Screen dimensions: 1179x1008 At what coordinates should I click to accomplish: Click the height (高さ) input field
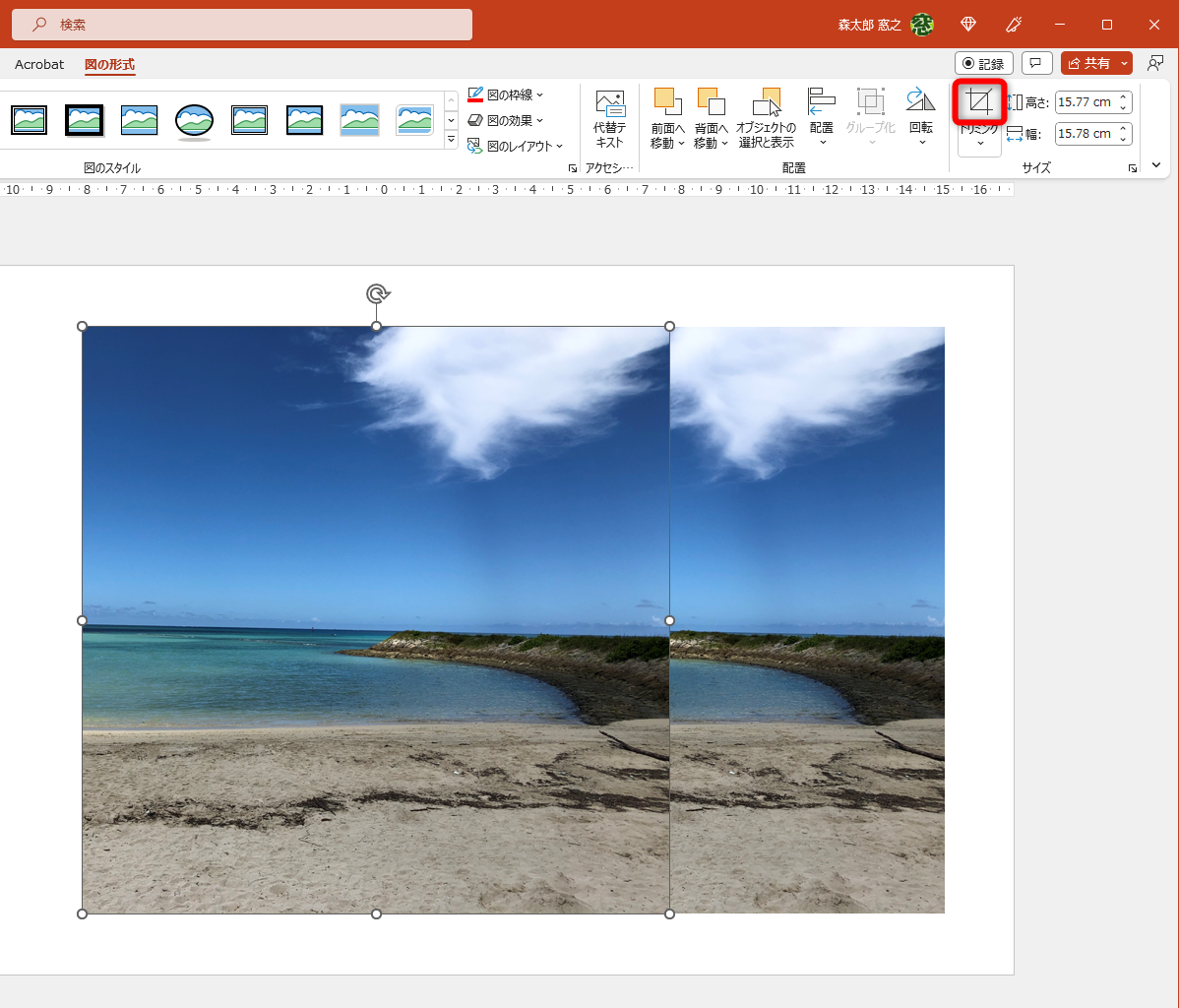(x=1085, y=101)
